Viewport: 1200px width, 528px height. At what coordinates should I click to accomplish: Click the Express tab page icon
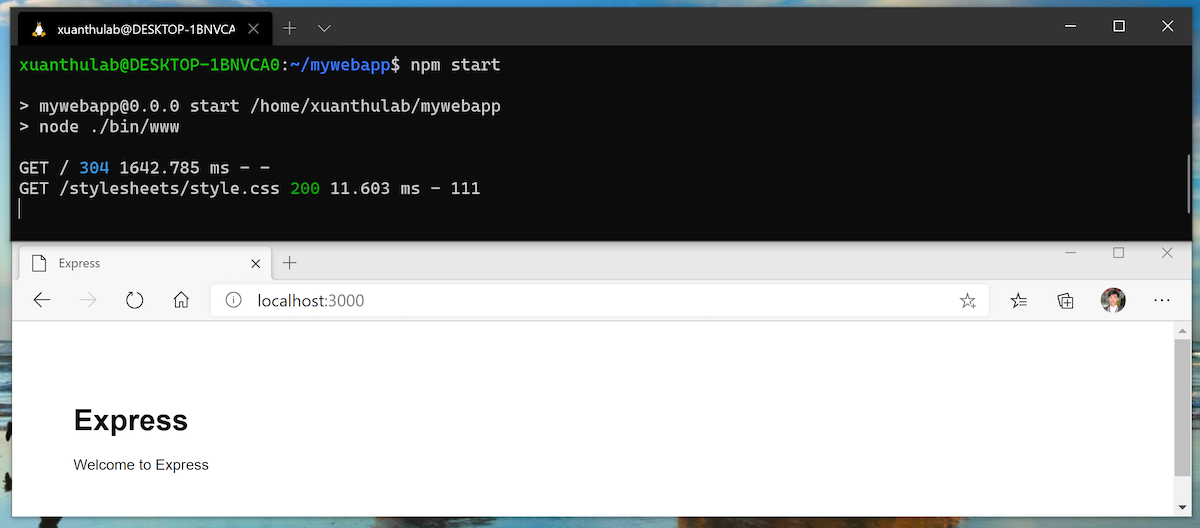point(39,264)
